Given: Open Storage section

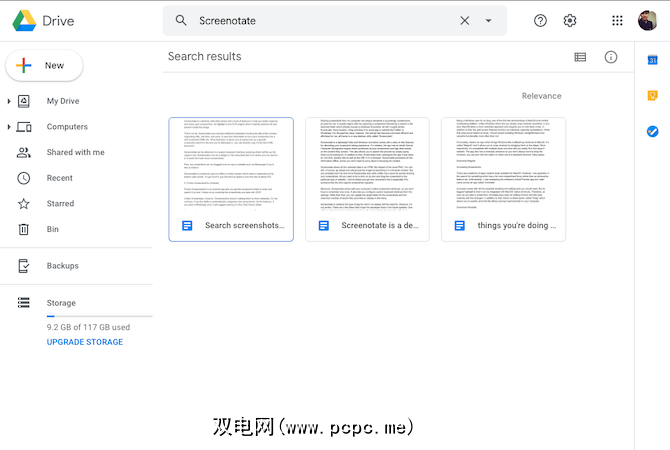Looking at the screenshot, I should [x=61, y=303].
